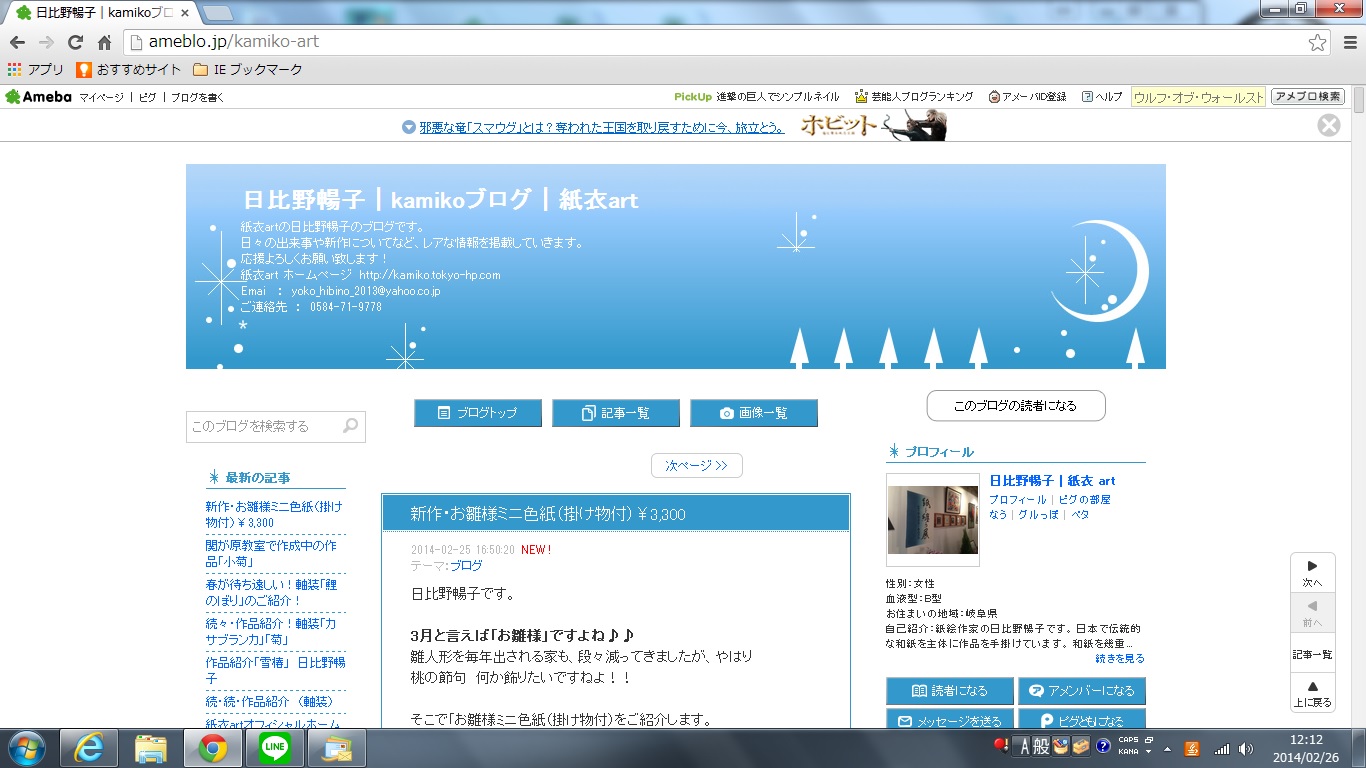The image size is (1366, 768).
Task: Open the プロフィール link under profile name
Action: click(x=1018, y=499)
